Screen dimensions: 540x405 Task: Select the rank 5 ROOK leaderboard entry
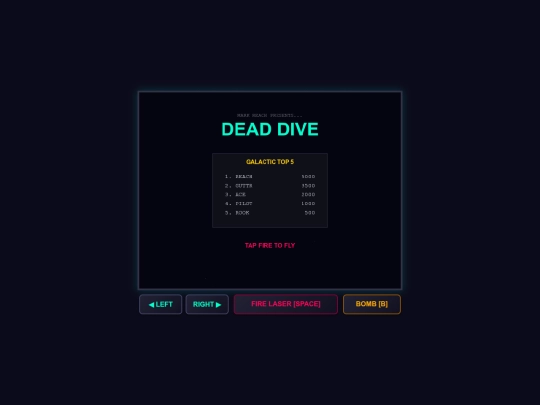point(270,213)
